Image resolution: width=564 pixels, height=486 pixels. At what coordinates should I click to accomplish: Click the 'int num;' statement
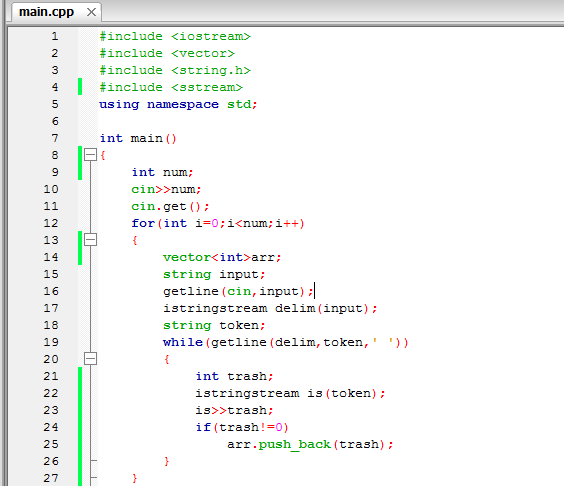(162, 172)
